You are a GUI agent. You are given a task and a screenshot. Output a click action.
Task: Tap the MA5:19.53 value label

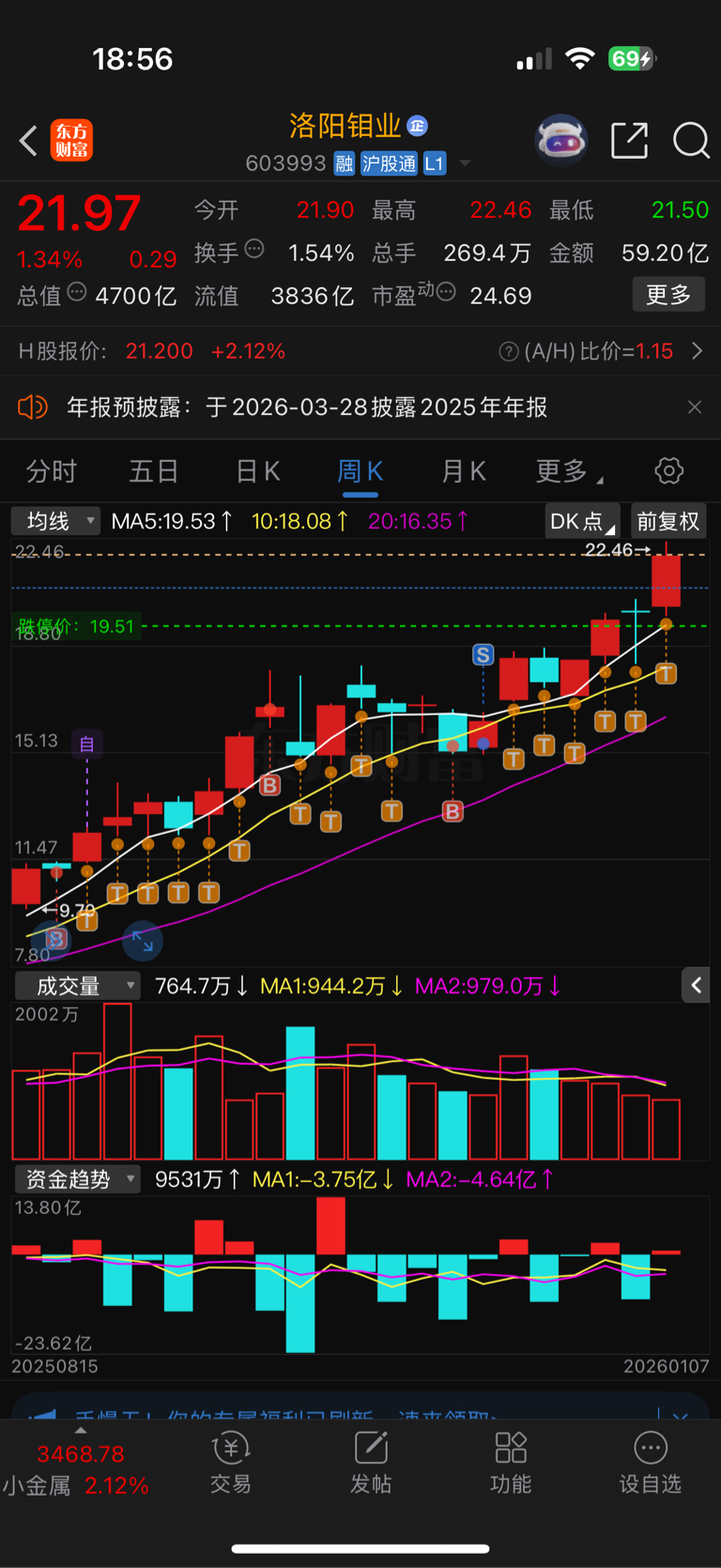(x=171, y=521)
